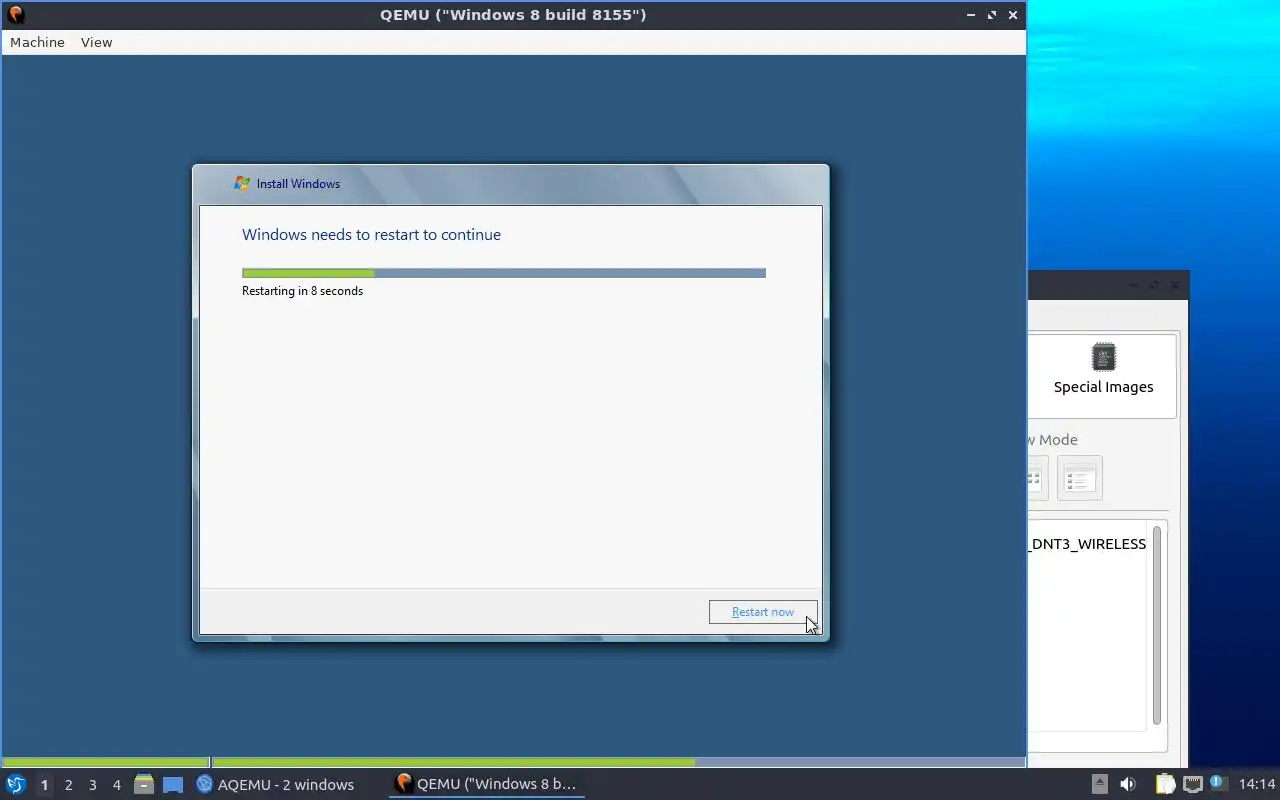This screenshot has height=800, width=1280.
Task: Click 'Windows needs to restart to continue' heading
Action: [371, 235]
